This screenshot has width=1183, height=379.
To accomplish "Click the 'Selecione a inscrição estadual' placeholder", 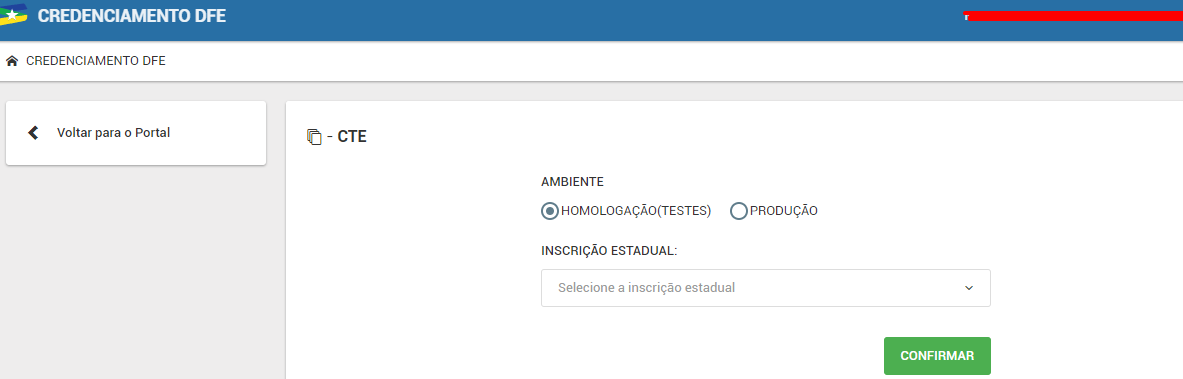I will click(646, 288).
